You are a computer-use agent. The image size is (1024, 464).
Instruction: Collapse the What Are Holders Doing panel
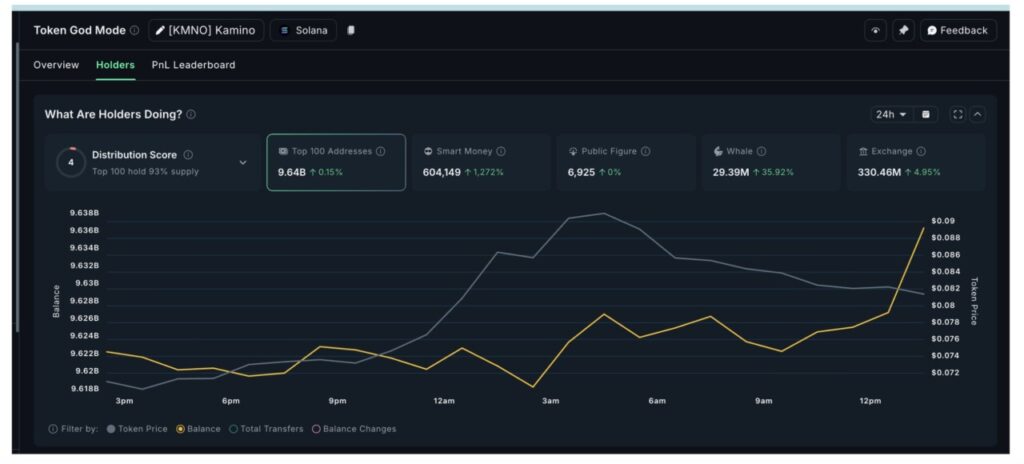click(x=978, y=114)
